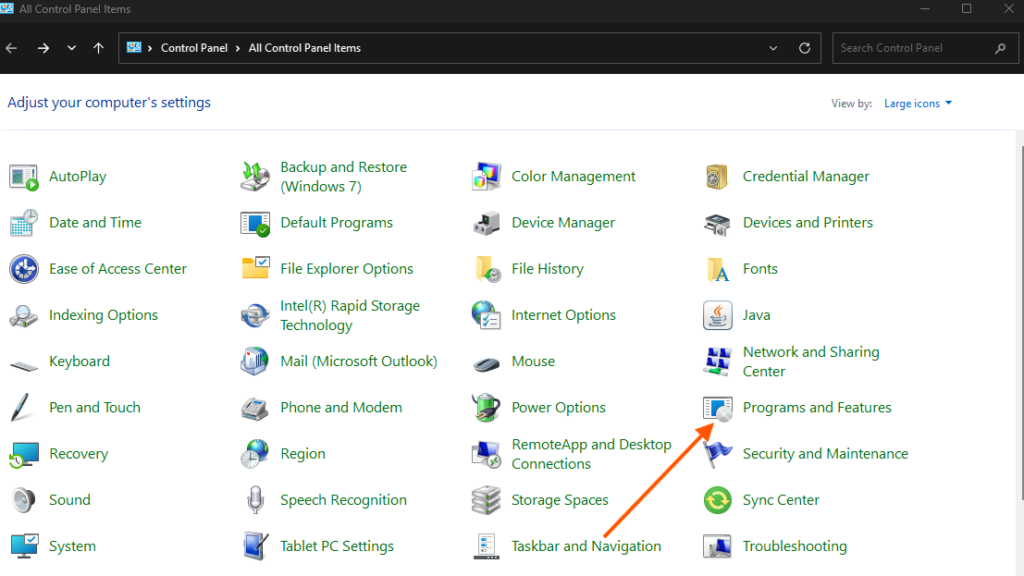
Task: Click Power Options battery icon
Action: (486, 408)
